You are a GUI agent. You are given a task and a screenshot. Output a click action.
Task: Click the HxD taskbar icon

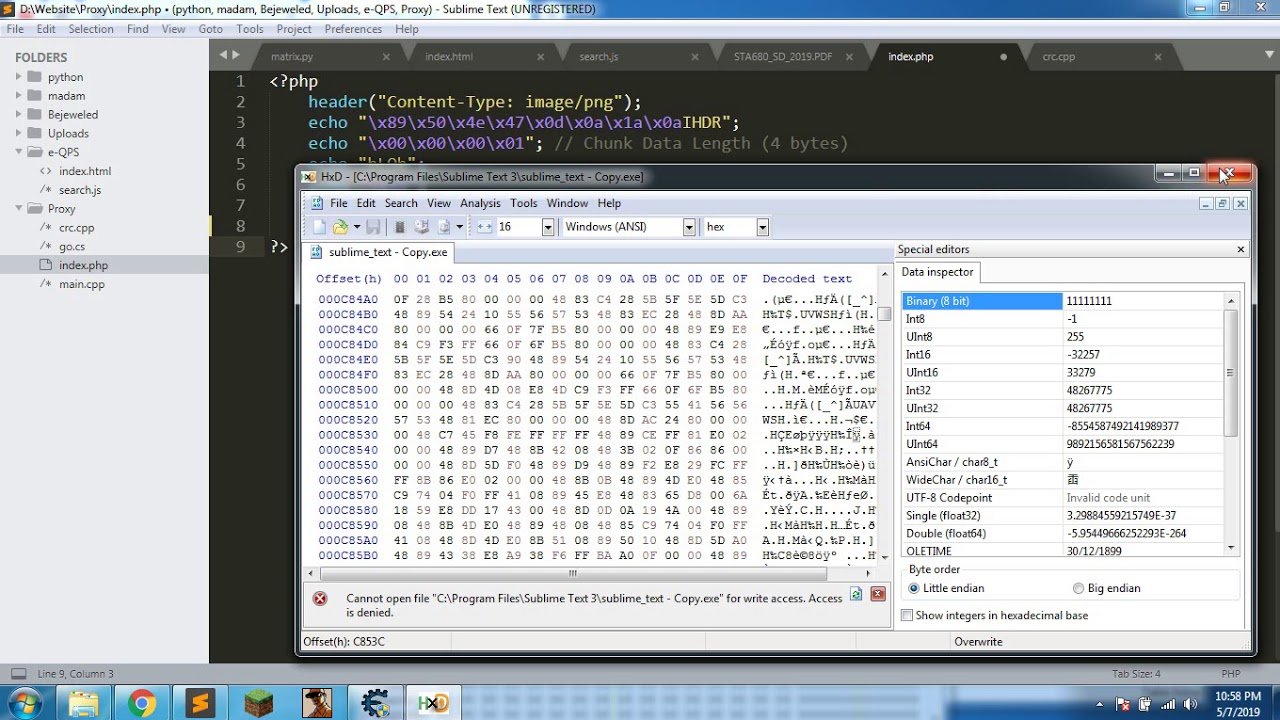(433, 703)
